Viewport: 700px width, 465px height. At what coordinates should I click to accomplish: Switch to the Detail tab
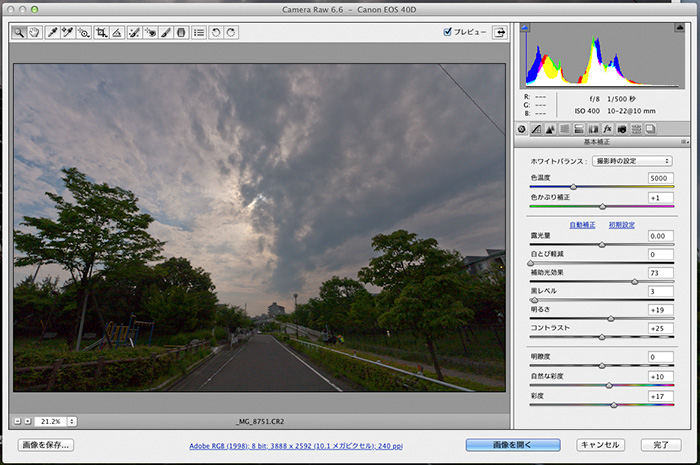(x=550, y=129)
